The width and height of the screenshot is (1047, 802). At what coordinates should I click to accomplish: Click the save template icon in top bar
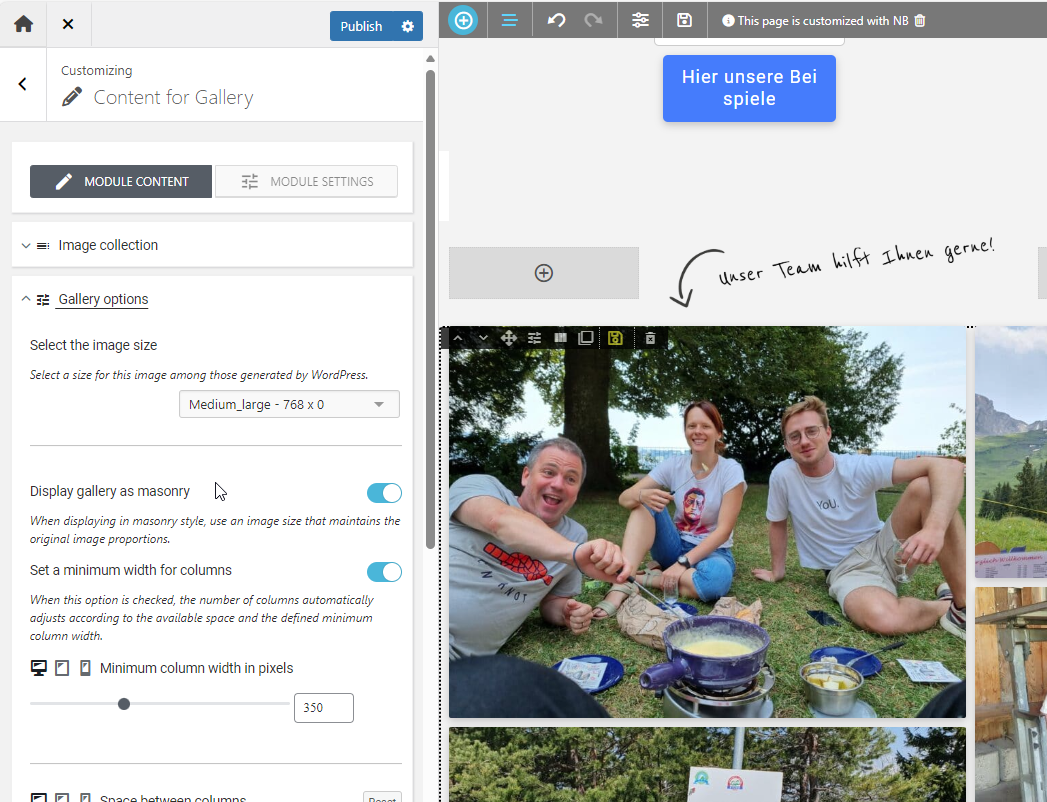point(684,21)
